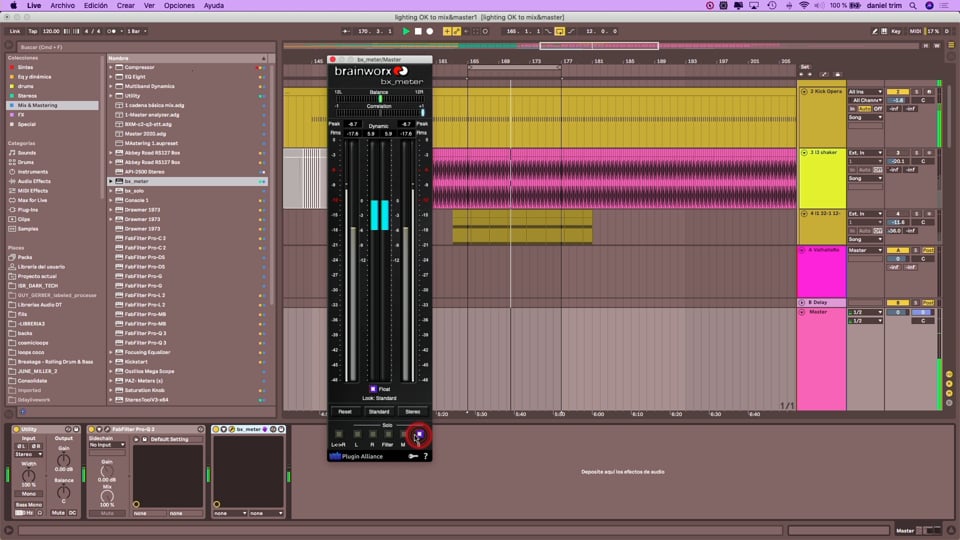Image resolution: width=960 pixels, height=540 pixels.
Task: Save Utility device preset
Action: (x=76, y=429)
